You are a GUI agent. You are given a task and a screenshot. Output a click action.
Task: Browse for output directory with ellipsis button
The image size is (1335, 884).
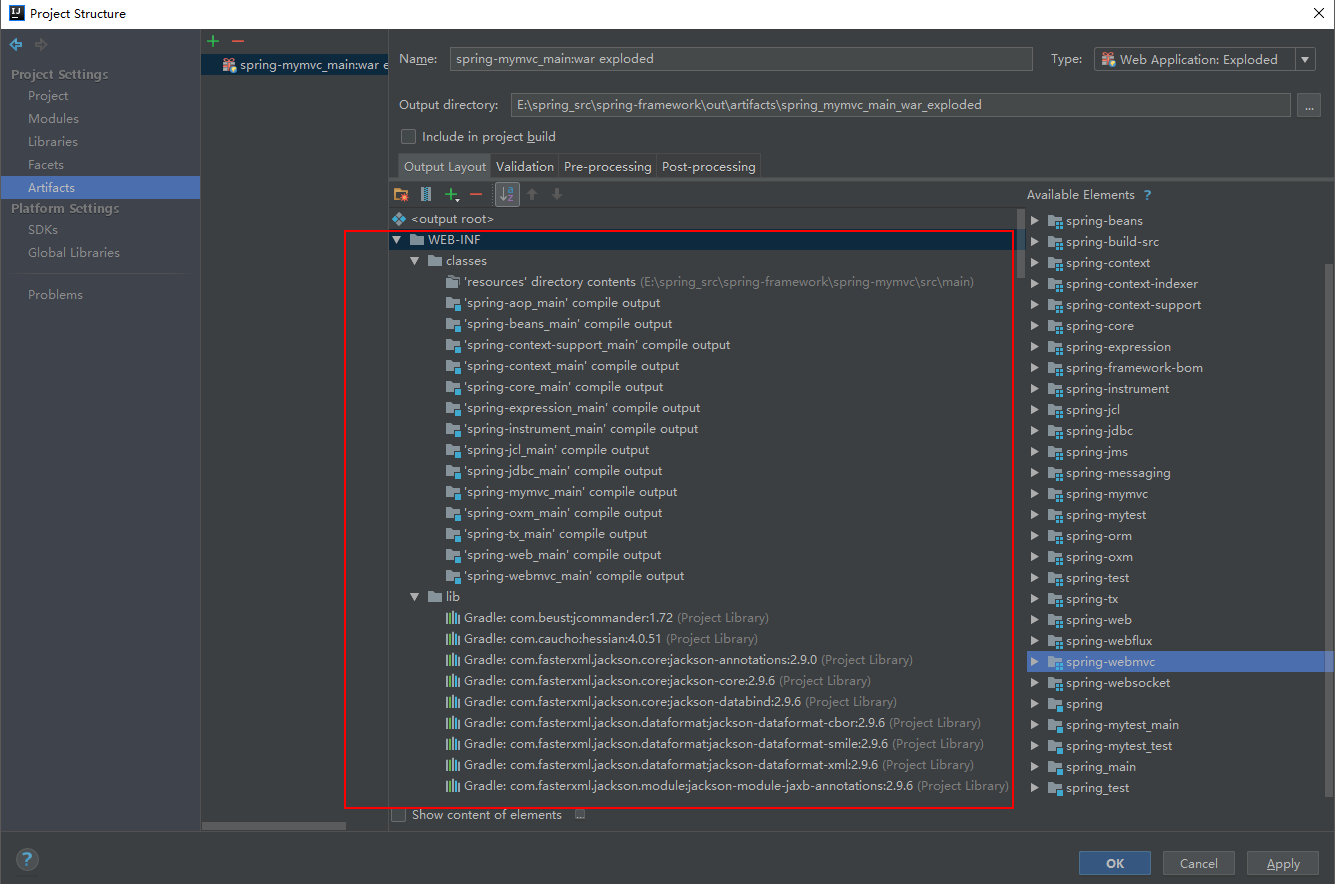tap(1308, 105)
